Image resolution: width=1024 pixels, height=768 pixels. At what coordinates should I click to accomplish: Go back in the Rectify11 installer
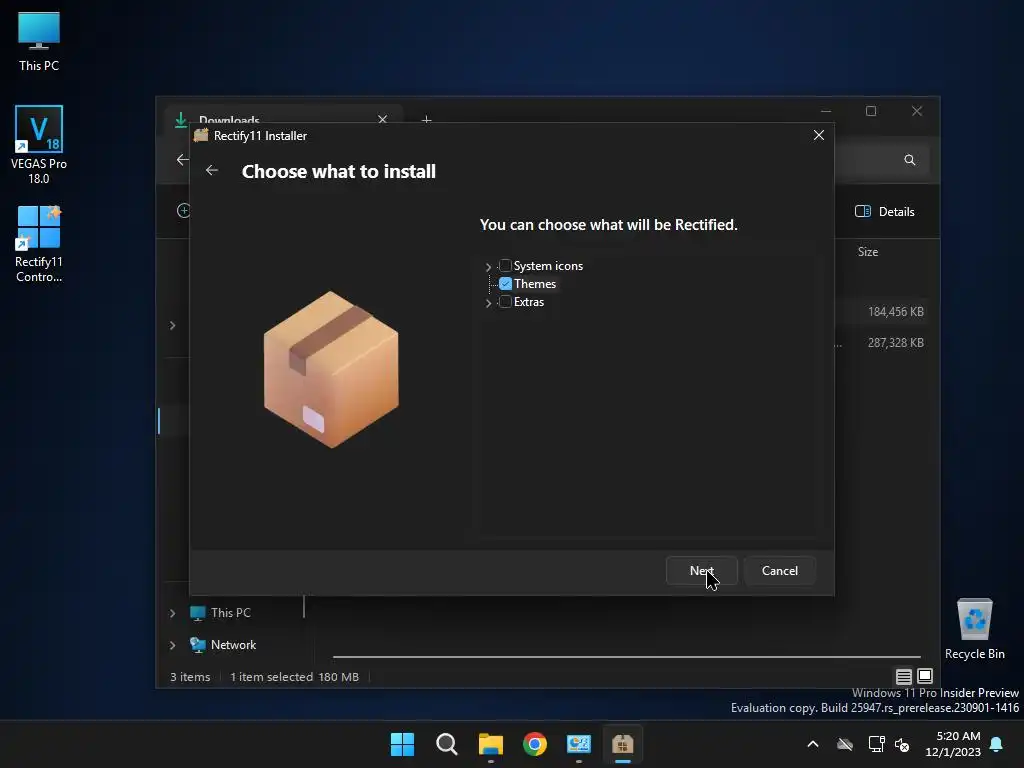coord(212,170)
